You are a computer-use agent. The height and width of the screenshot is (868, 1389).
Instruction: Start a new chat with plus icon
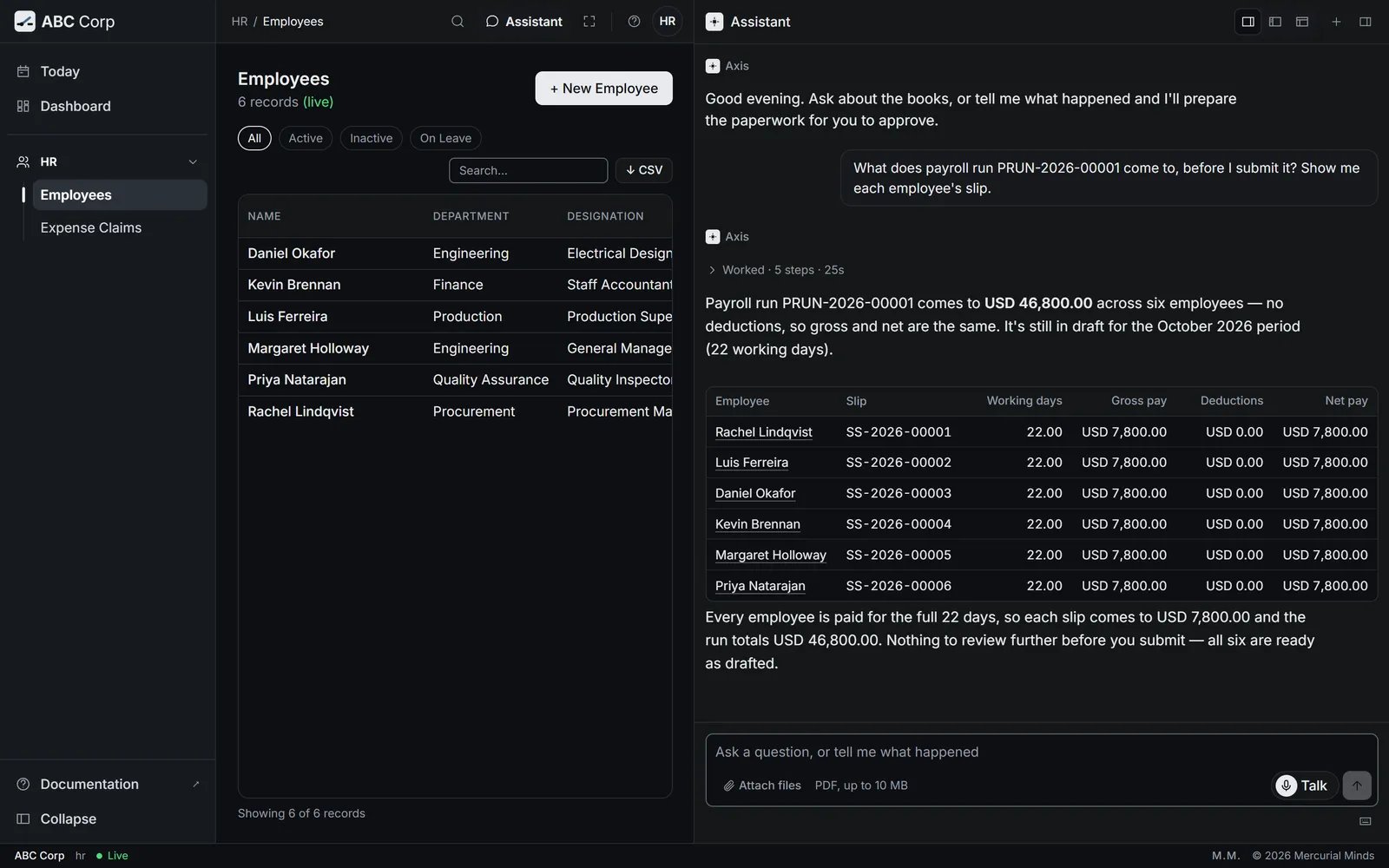1336,22
